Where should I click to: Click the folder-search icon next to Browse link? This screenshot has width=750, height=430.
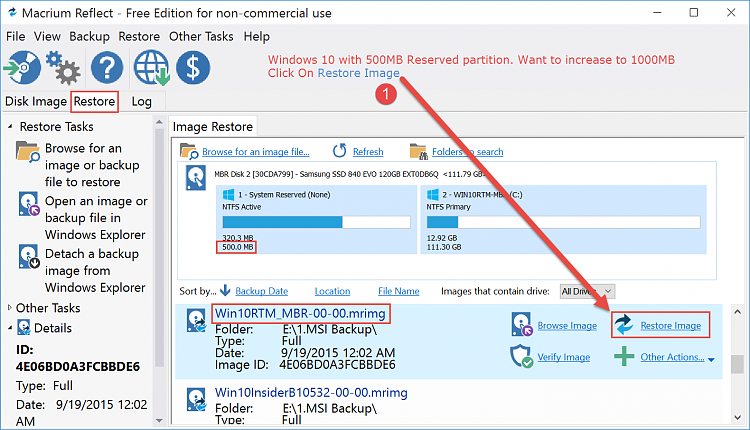[189, 151]
